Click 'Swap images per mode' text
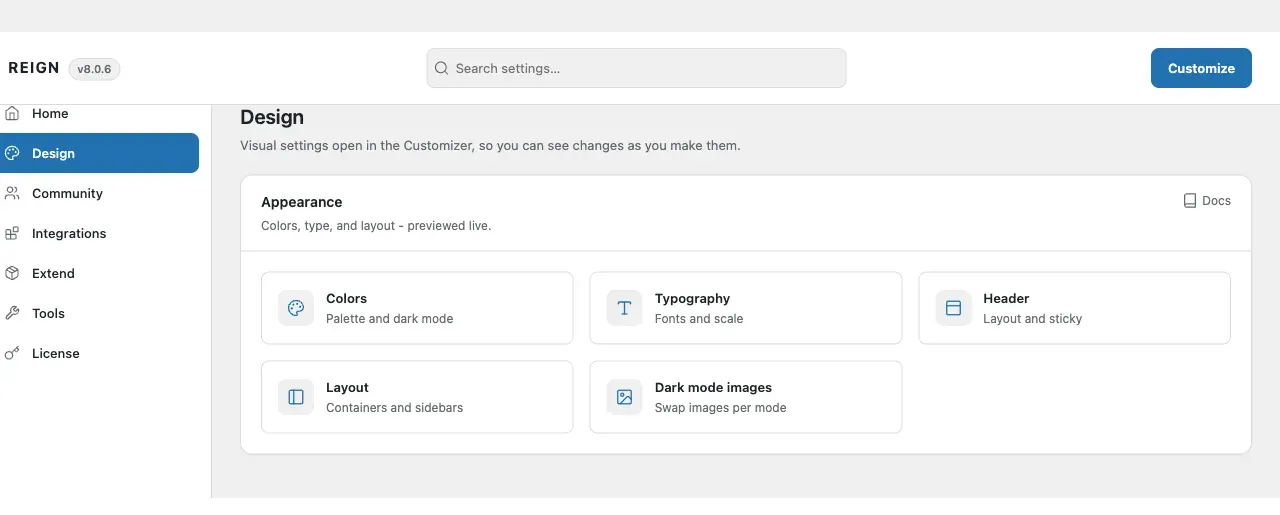 (720, 408)
